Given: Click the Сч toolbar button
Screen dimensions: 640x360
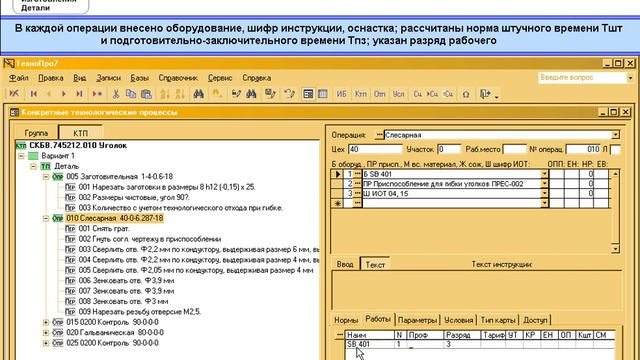Looking at the screenshot, I should (x=418, y=94).
